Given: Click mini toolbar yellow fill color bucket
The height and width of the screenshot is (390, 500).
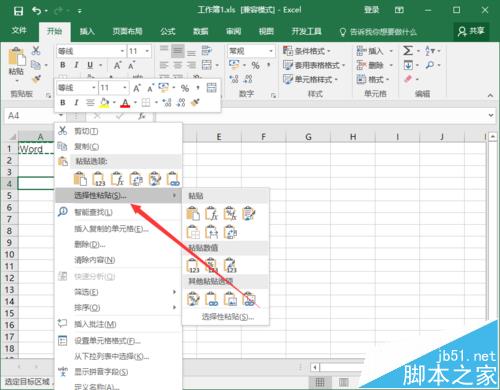Looking at the screenshot, I should [104, 102].
